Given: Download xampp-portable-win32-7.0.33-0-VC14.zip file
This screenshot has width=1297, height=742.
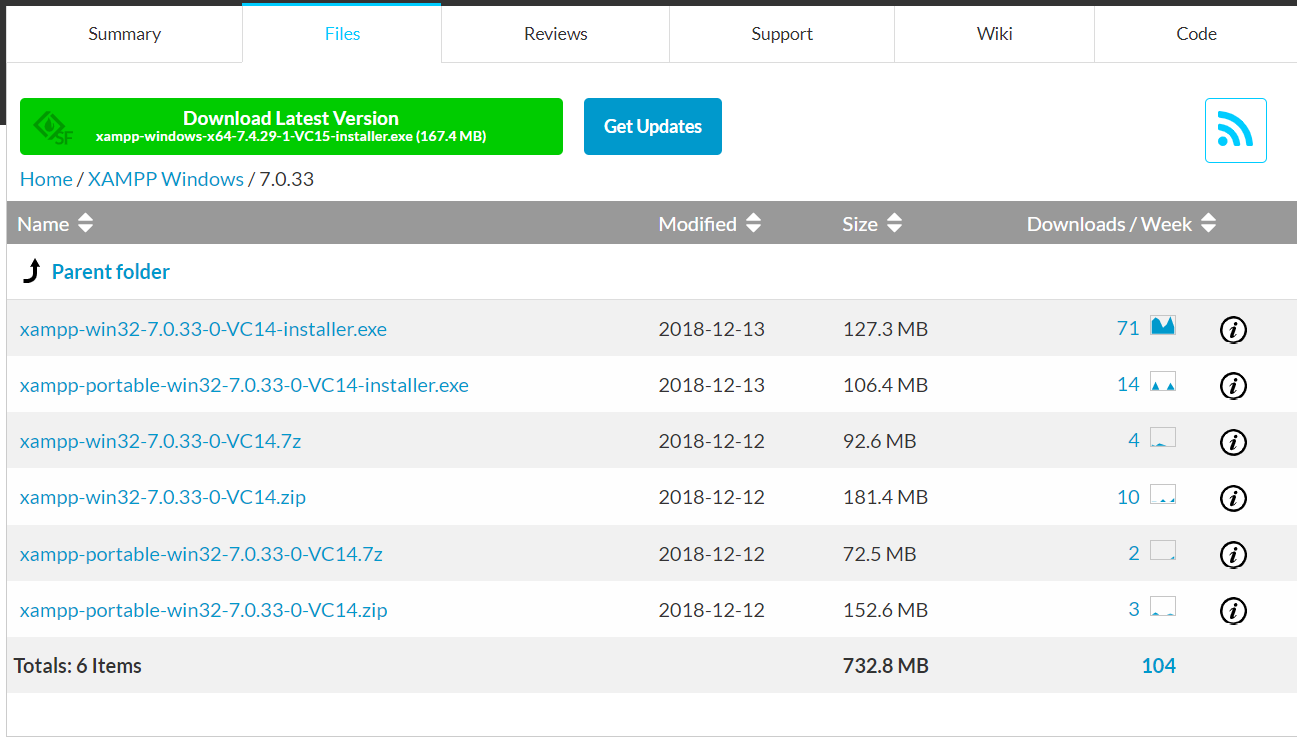Looking at the screenshot, I should pos(204,610).
